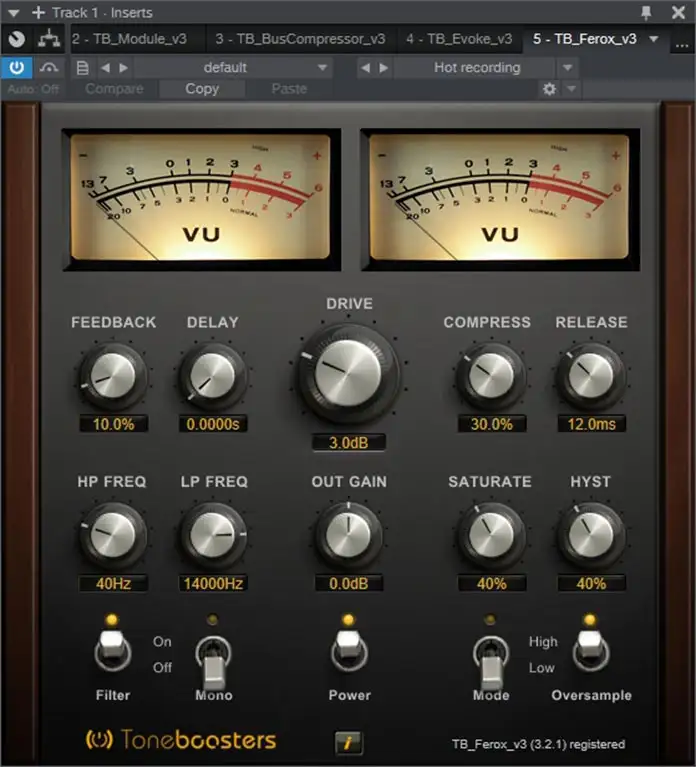Click the large DRIVE knob
The height and width of the screenshot is (767, 696).
pyautogui.click(x=348, y=373)
